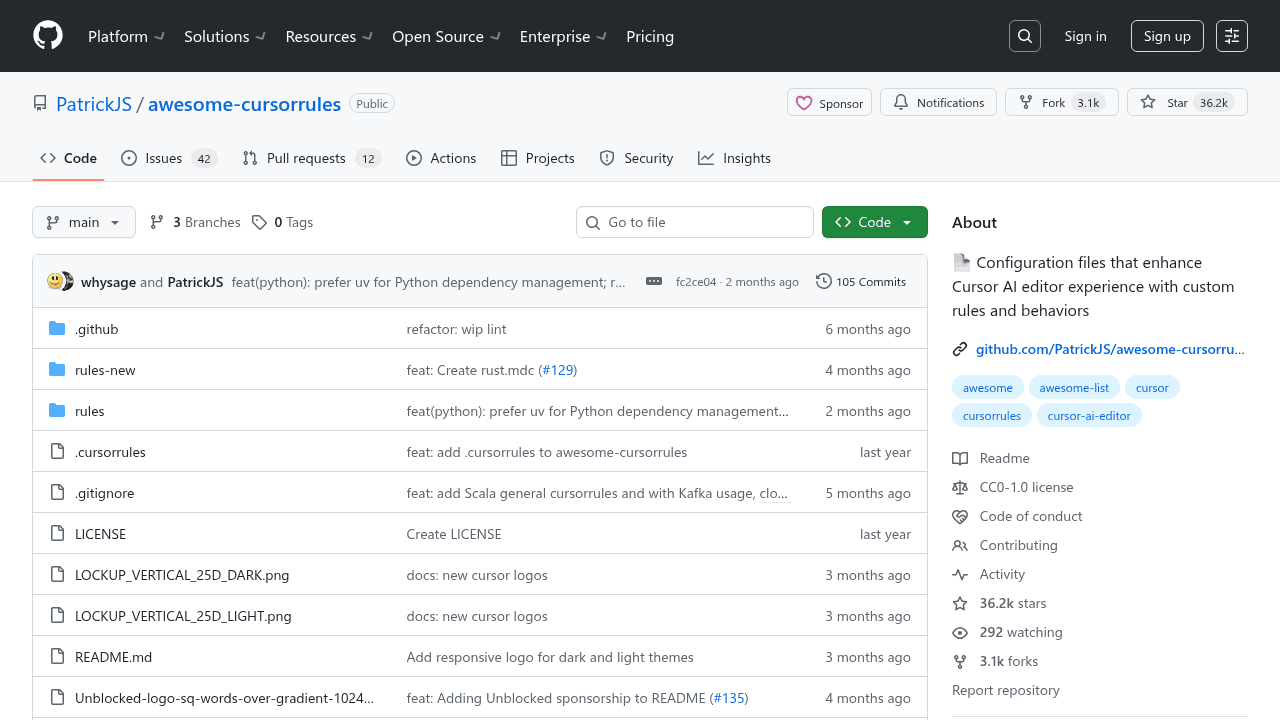
Task: Expand the green Code dropdown
Action: click(874, 221)
